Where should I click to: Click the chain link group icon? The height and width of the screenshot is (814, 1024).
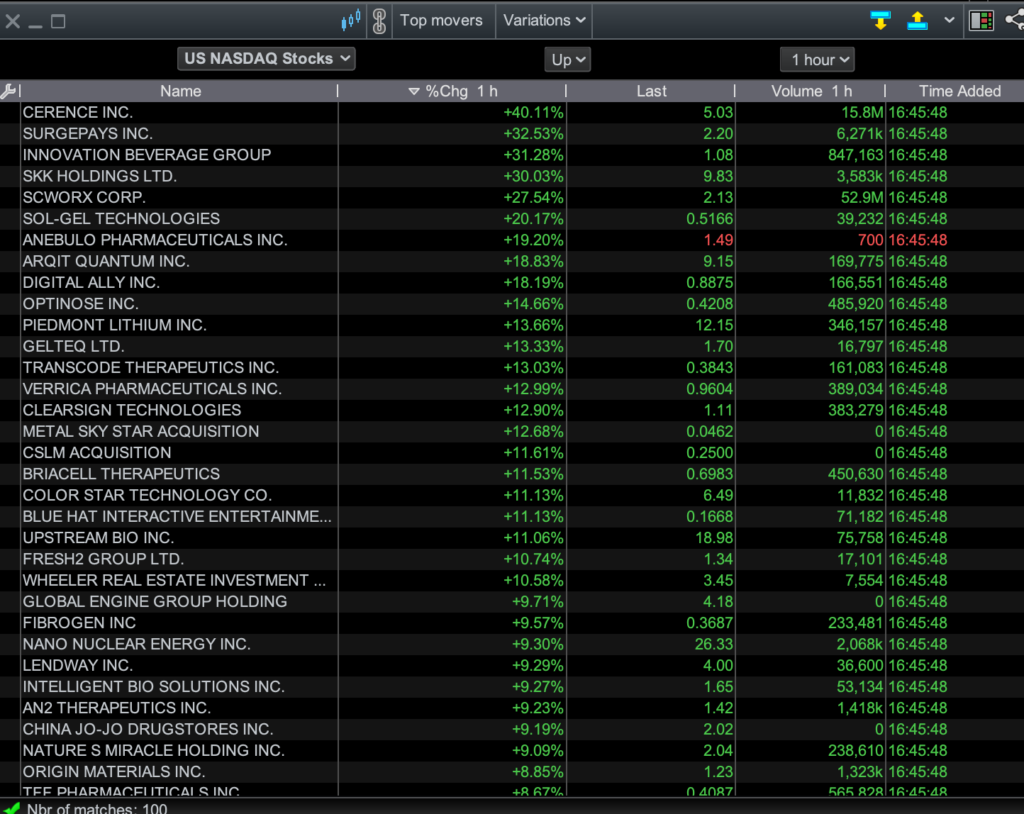379,21
